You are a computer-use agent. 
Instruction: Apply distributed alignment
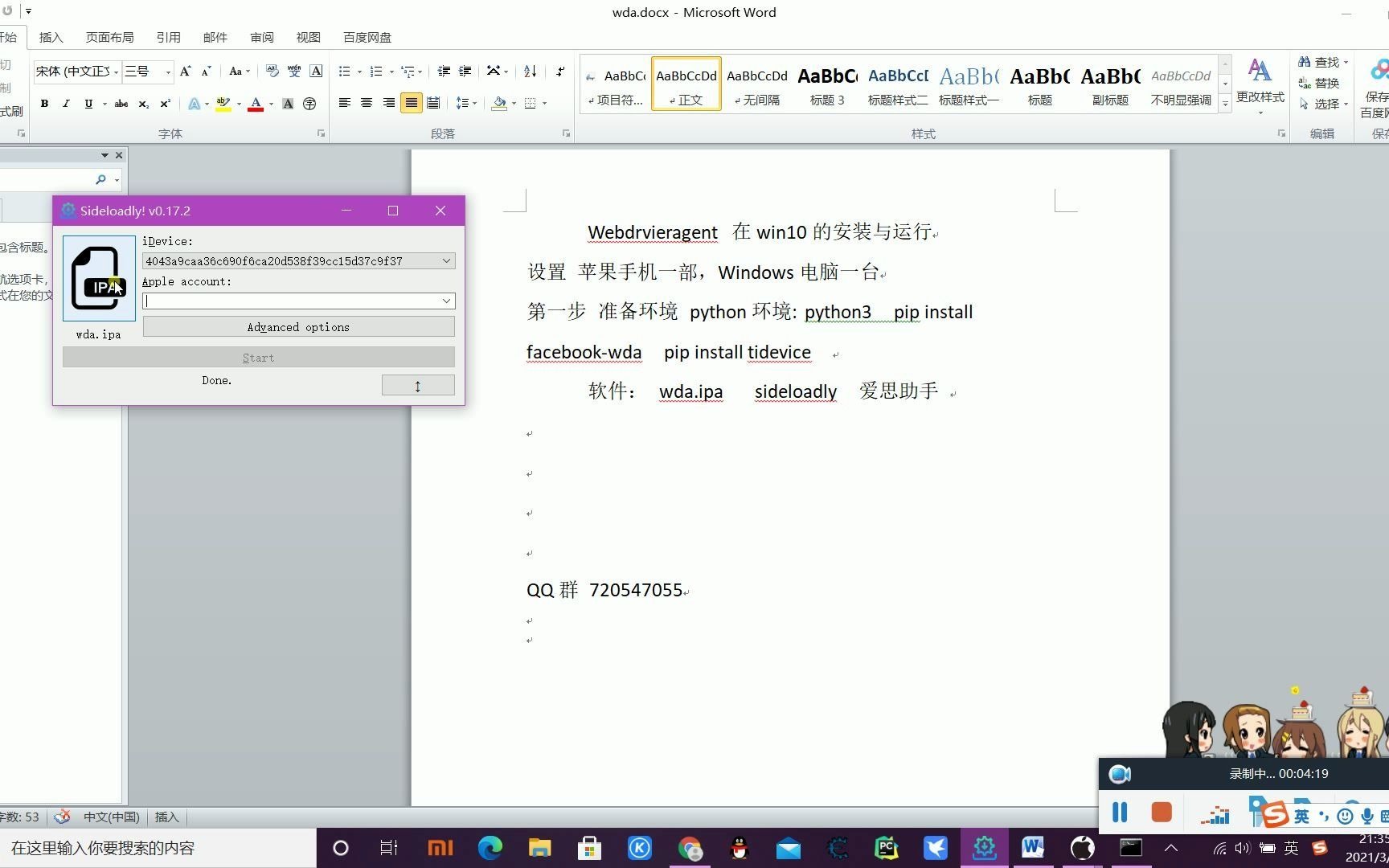tap(433, 103)
